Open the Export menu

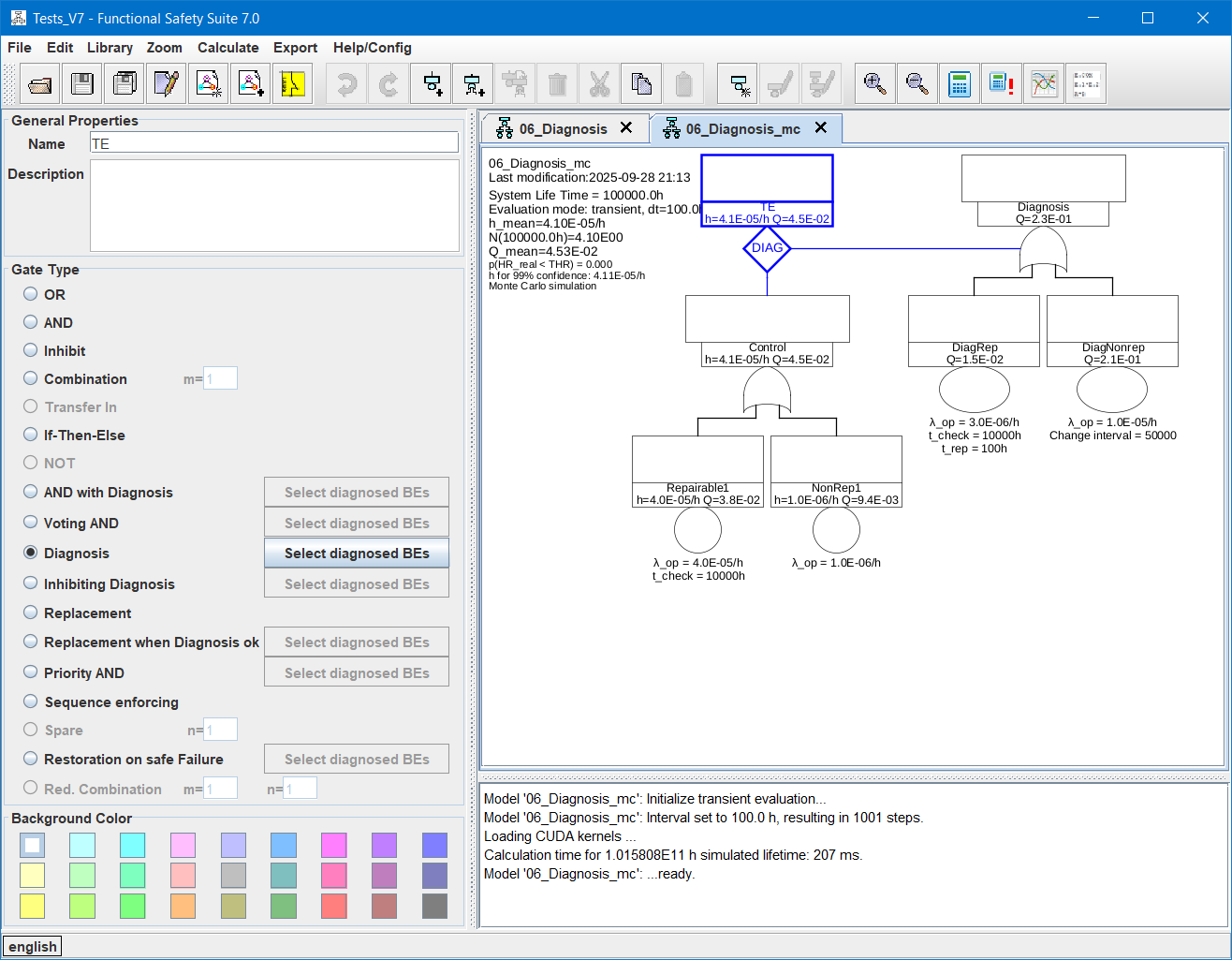coord(295,48)
